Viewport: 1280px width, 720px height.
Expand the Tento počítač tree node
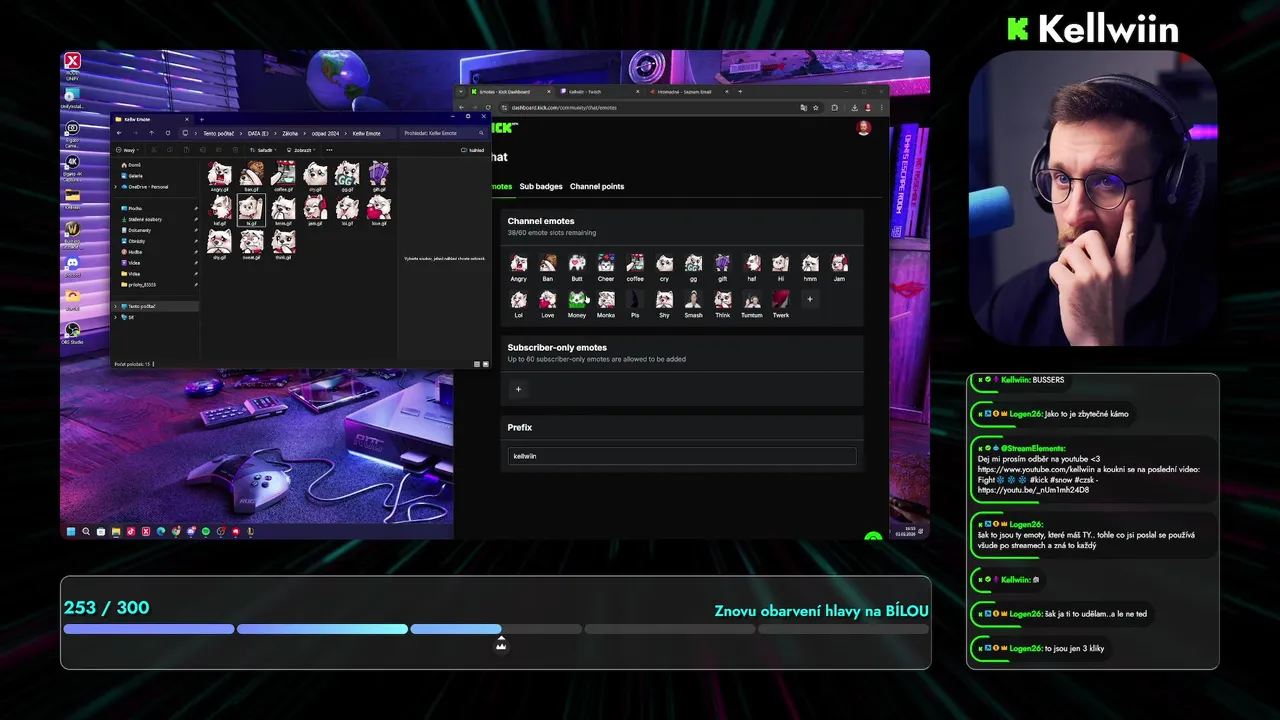coord(116,306)
